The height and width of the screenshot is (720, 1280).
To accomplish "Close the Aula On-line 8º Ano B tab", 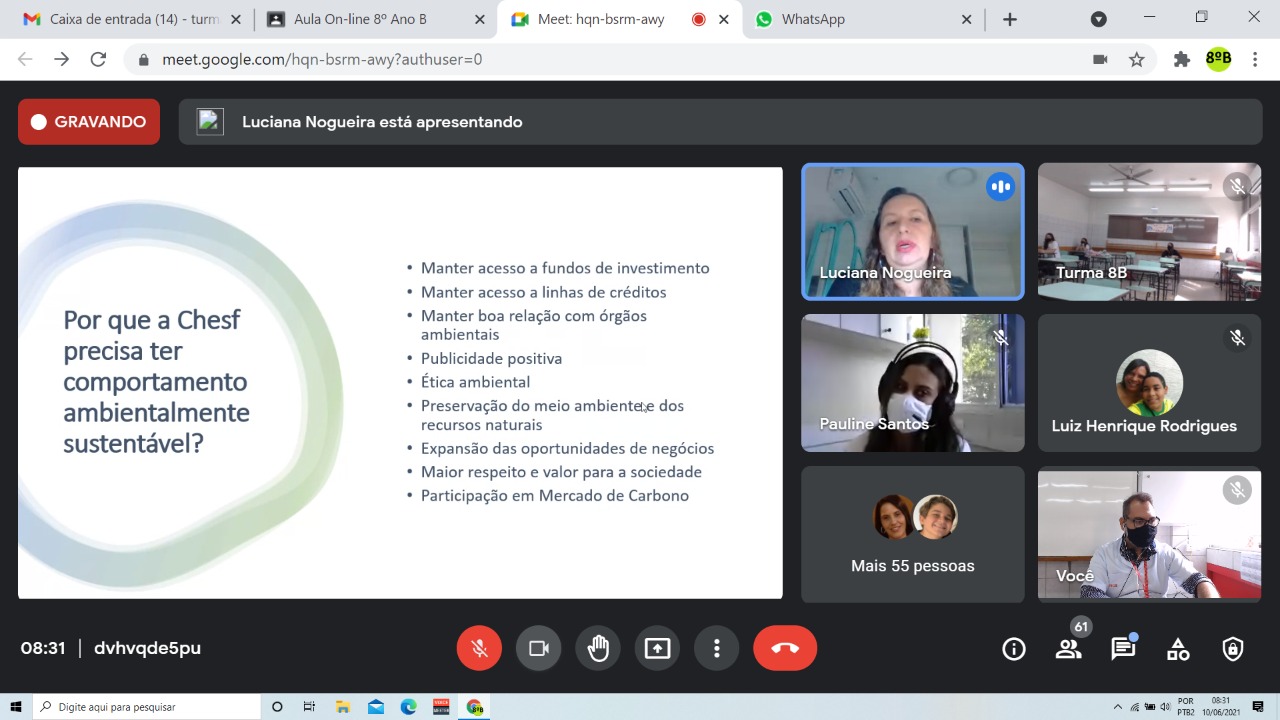I will (479, 19).
